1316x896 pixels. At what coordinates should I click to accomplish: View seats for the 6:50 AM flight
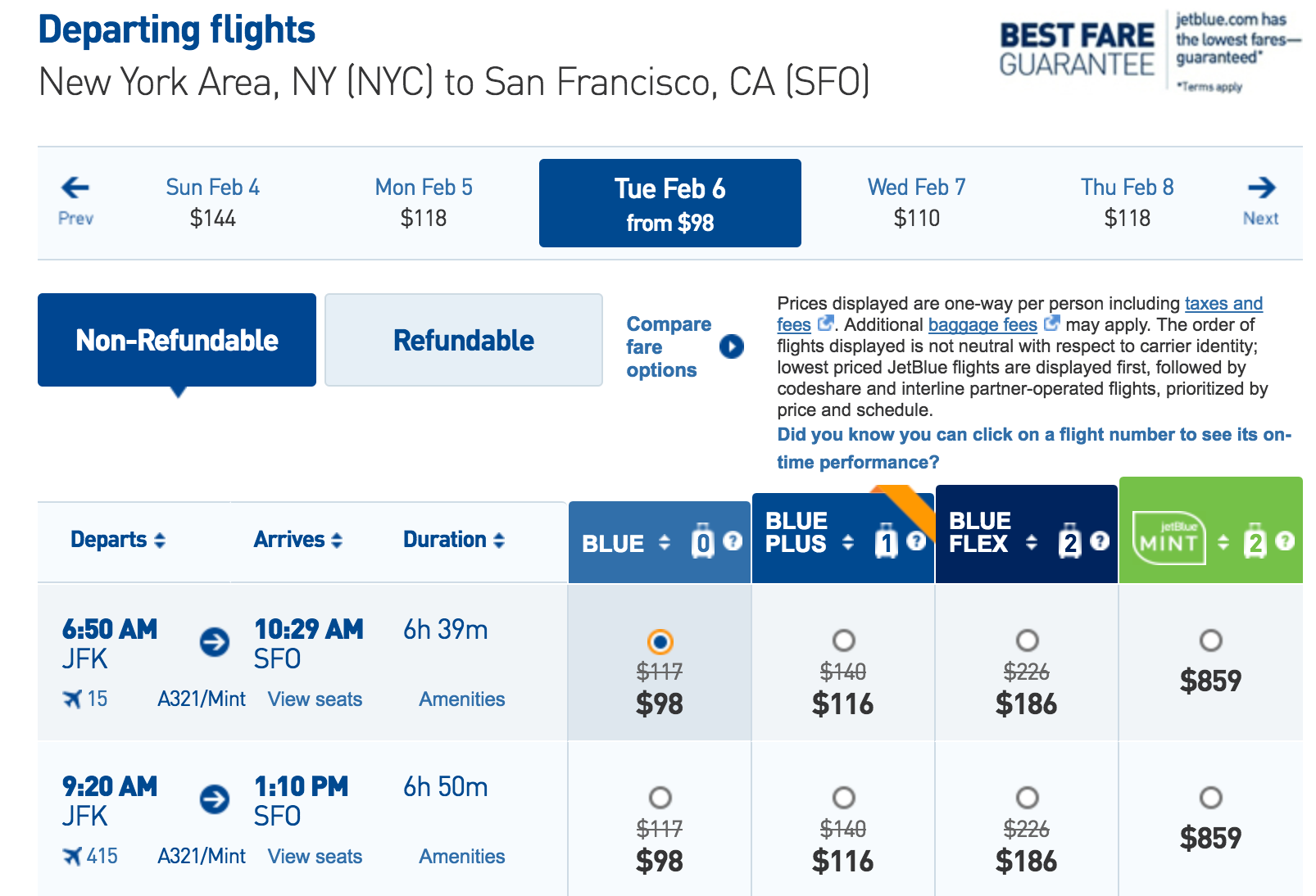point(315,699)
